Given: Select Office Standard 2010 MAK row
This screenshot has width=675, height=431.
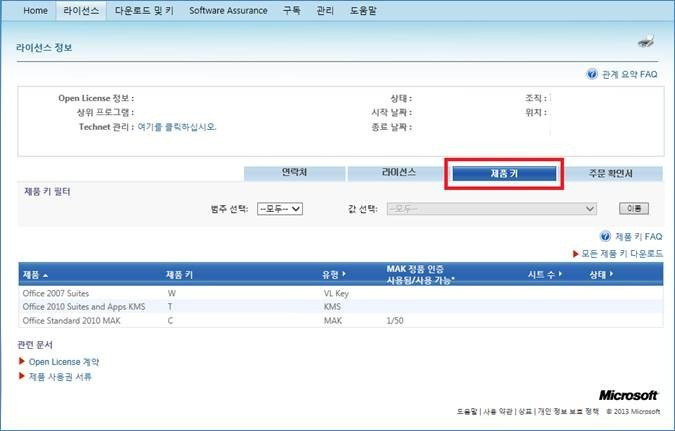Looking at the screenshot, I should (341, 320).
